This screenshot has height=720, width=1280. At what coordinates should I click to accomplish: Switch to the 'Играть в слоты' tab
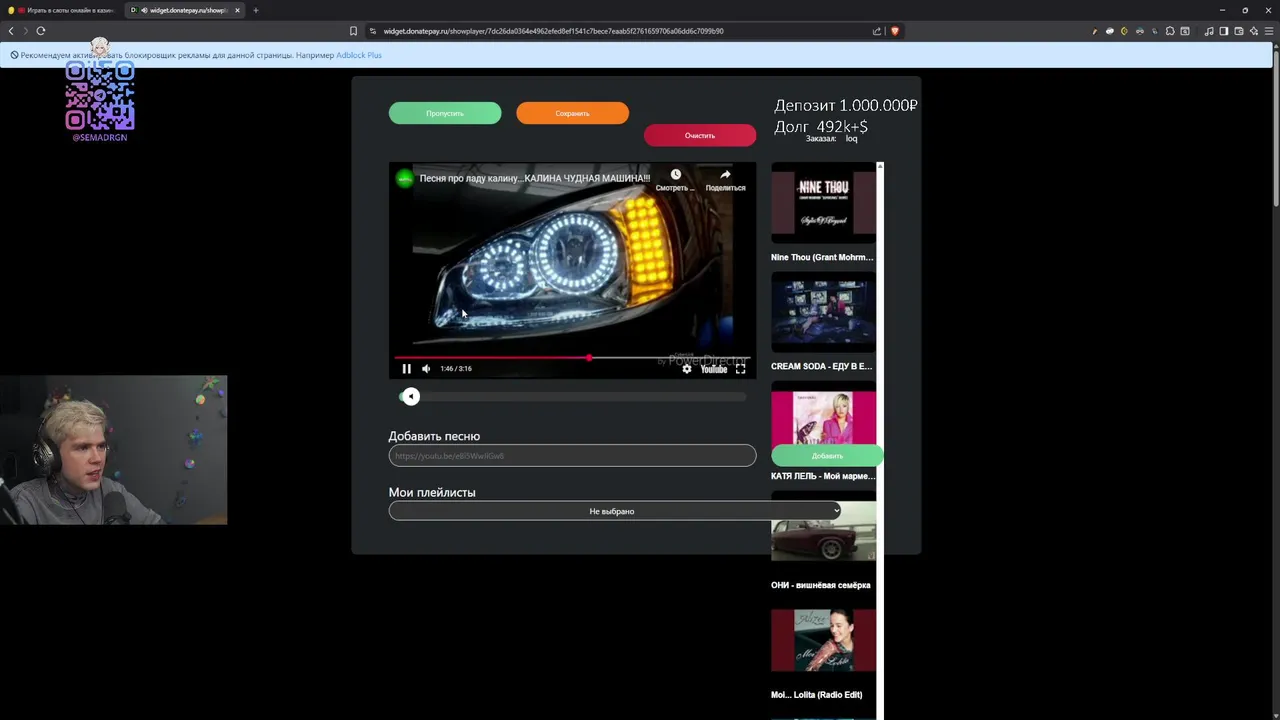(62, 10)
